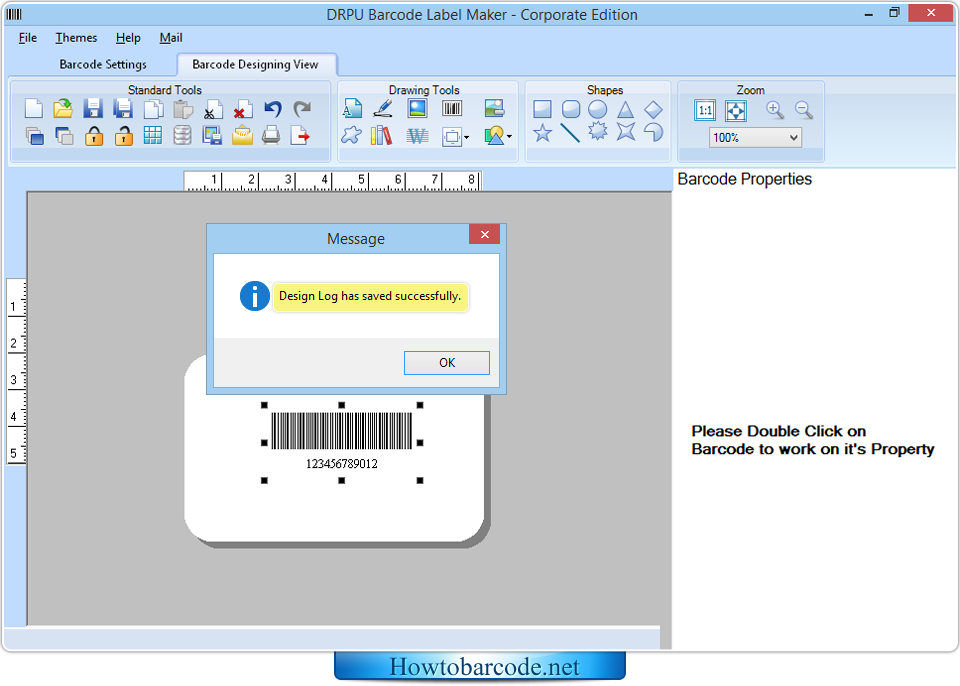Click the Zoom In magnifier icon
960x686 pixels.
pyautogui.click(x=775, y=110)
